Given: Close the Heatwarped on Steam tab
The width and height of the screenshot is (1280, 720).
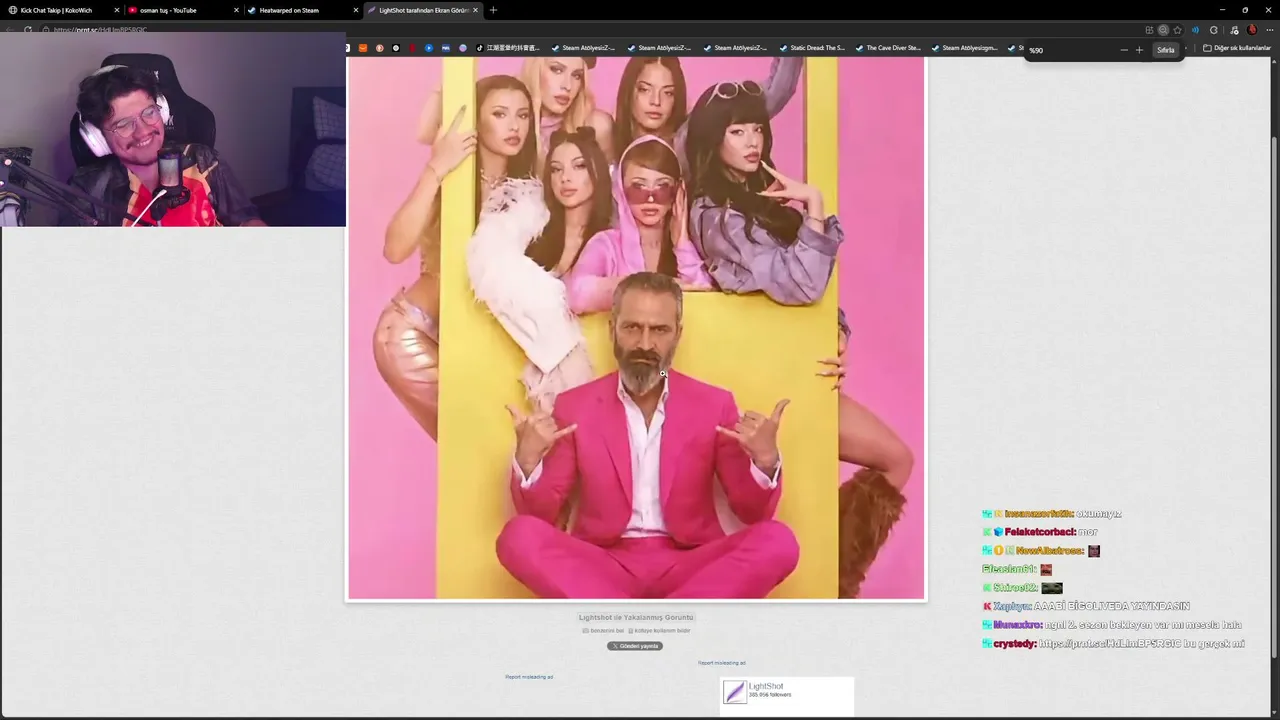Looking at the screenshot, I should click(x=356, y=10).
